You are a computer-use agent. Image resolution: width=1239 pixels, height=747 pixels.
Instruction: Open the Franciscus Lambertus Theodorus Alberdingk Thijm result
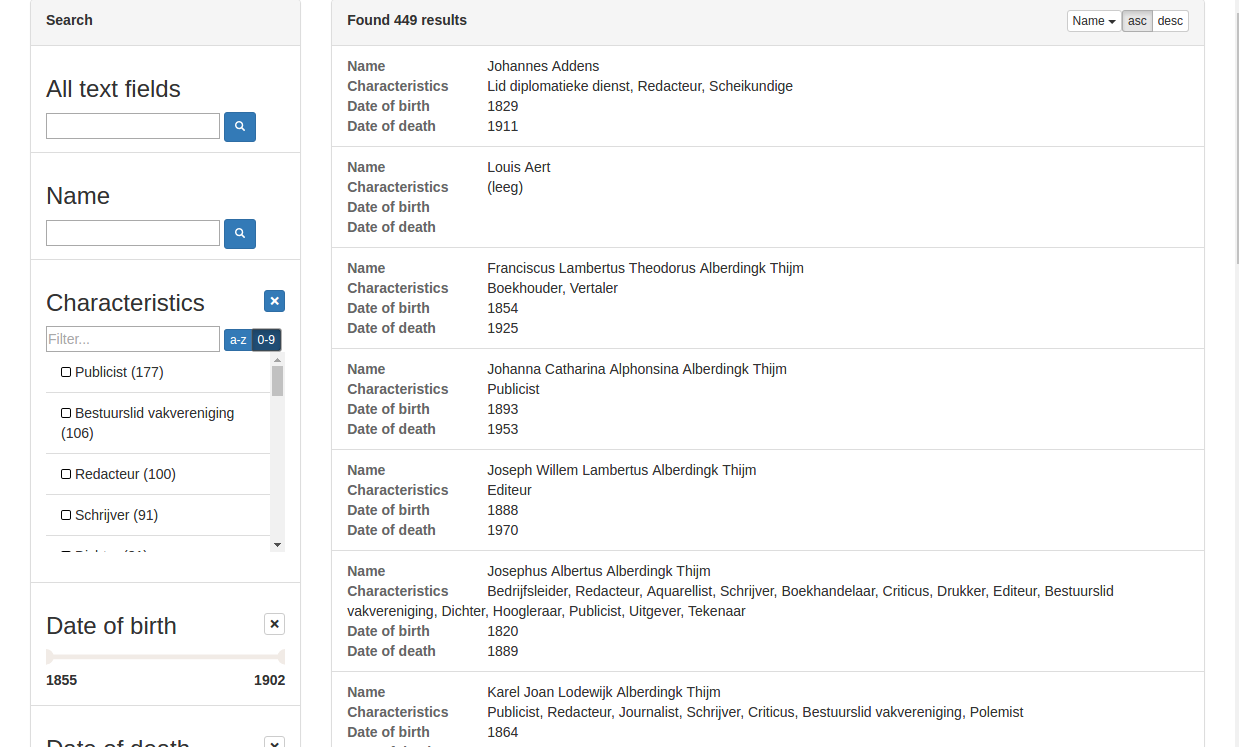tap(768, 298)
